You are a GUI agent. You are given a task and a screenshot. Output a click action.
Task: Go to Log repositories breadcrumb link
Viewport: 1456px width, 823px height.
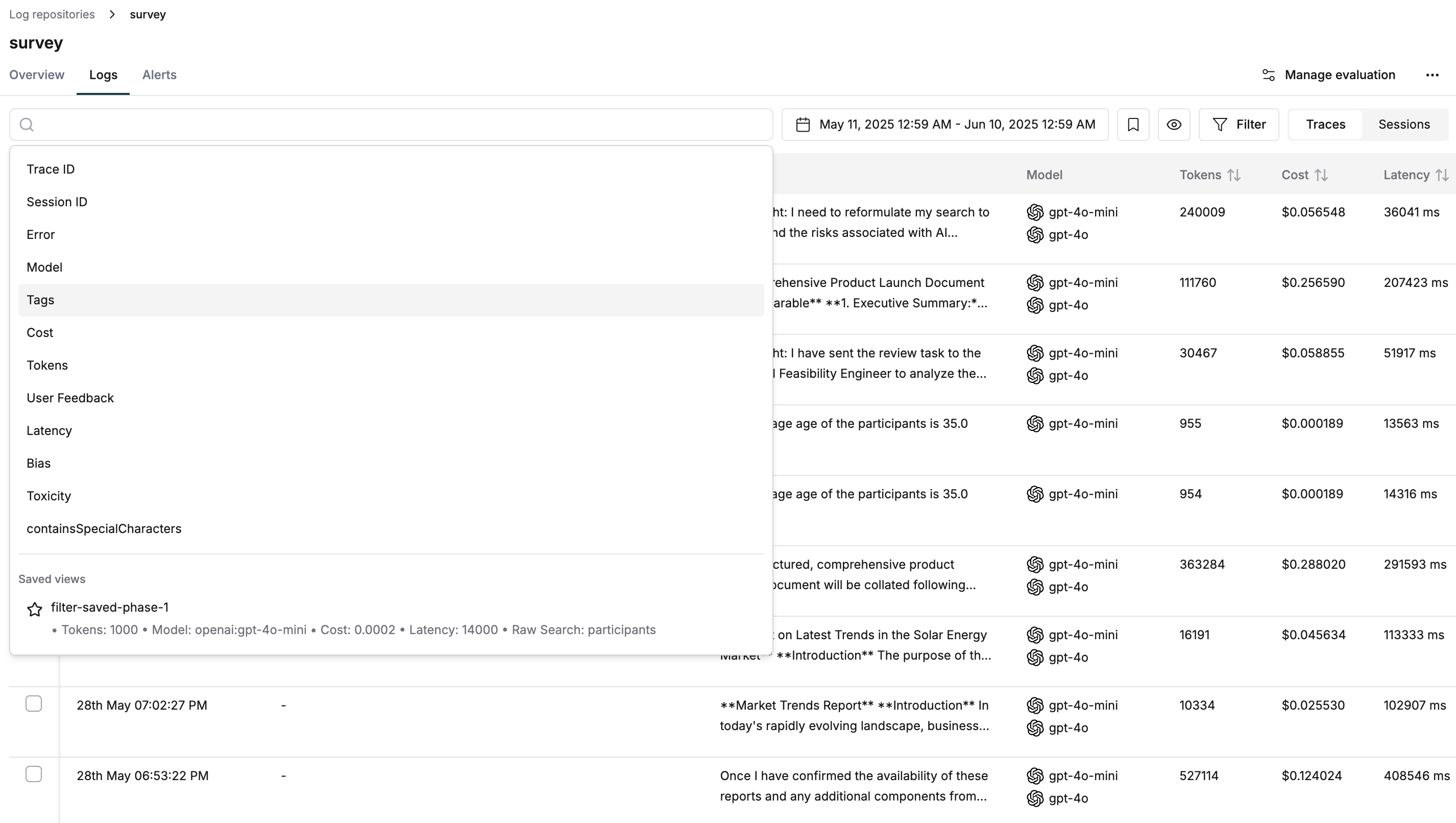point(52,14)
